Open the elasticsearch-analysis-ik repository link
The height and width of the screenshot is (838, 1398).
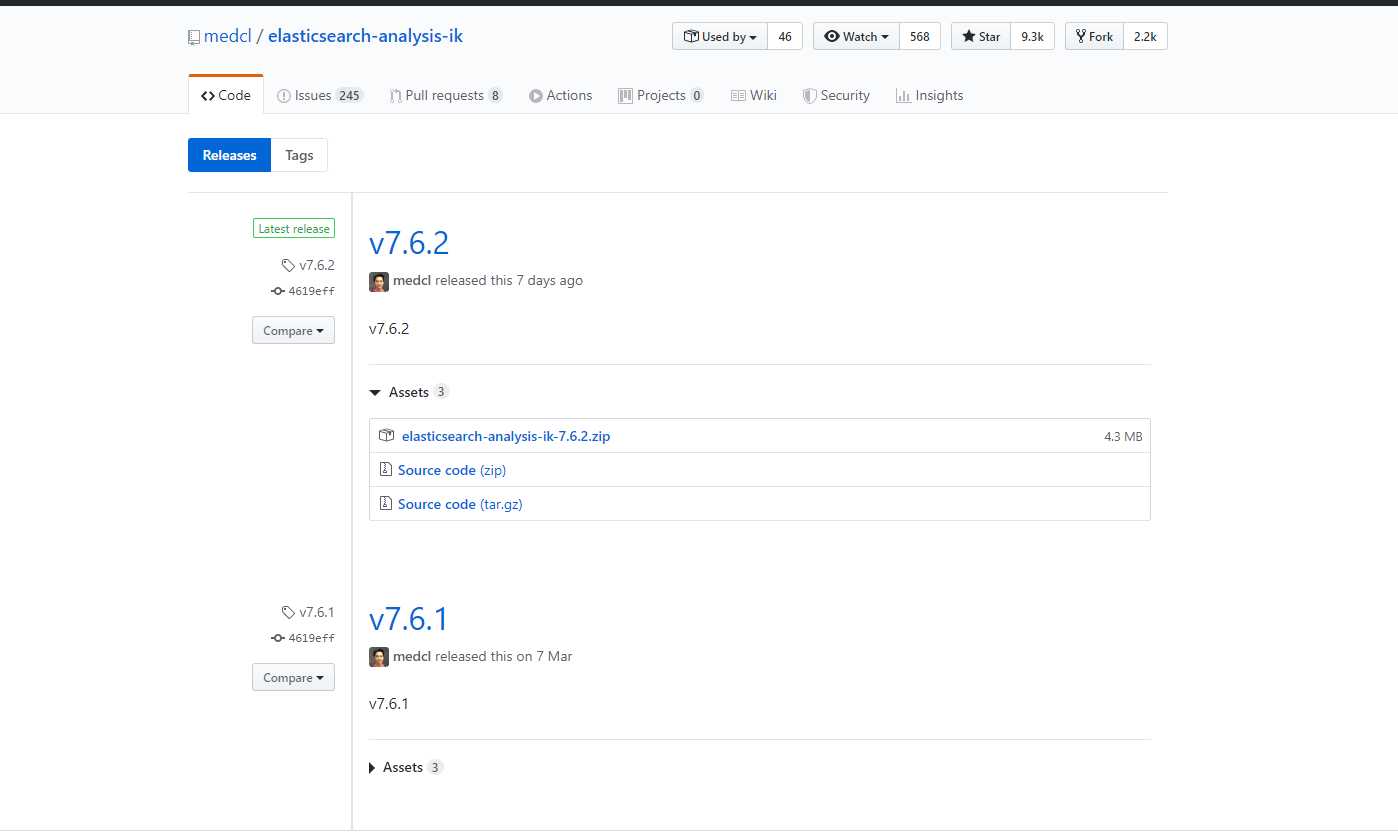365,36
